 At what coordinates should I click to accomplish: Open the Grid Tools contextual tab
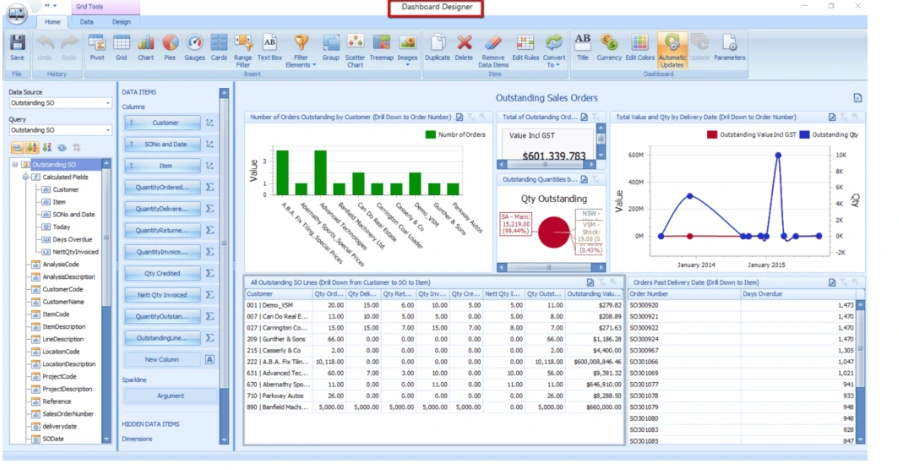(90, 7)
